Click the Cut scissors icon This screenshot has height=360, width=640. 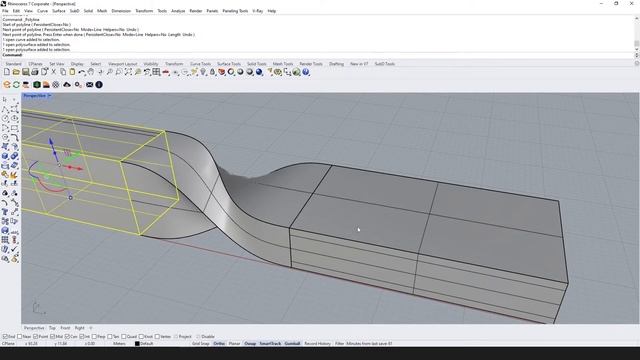[x=53, y=72]
